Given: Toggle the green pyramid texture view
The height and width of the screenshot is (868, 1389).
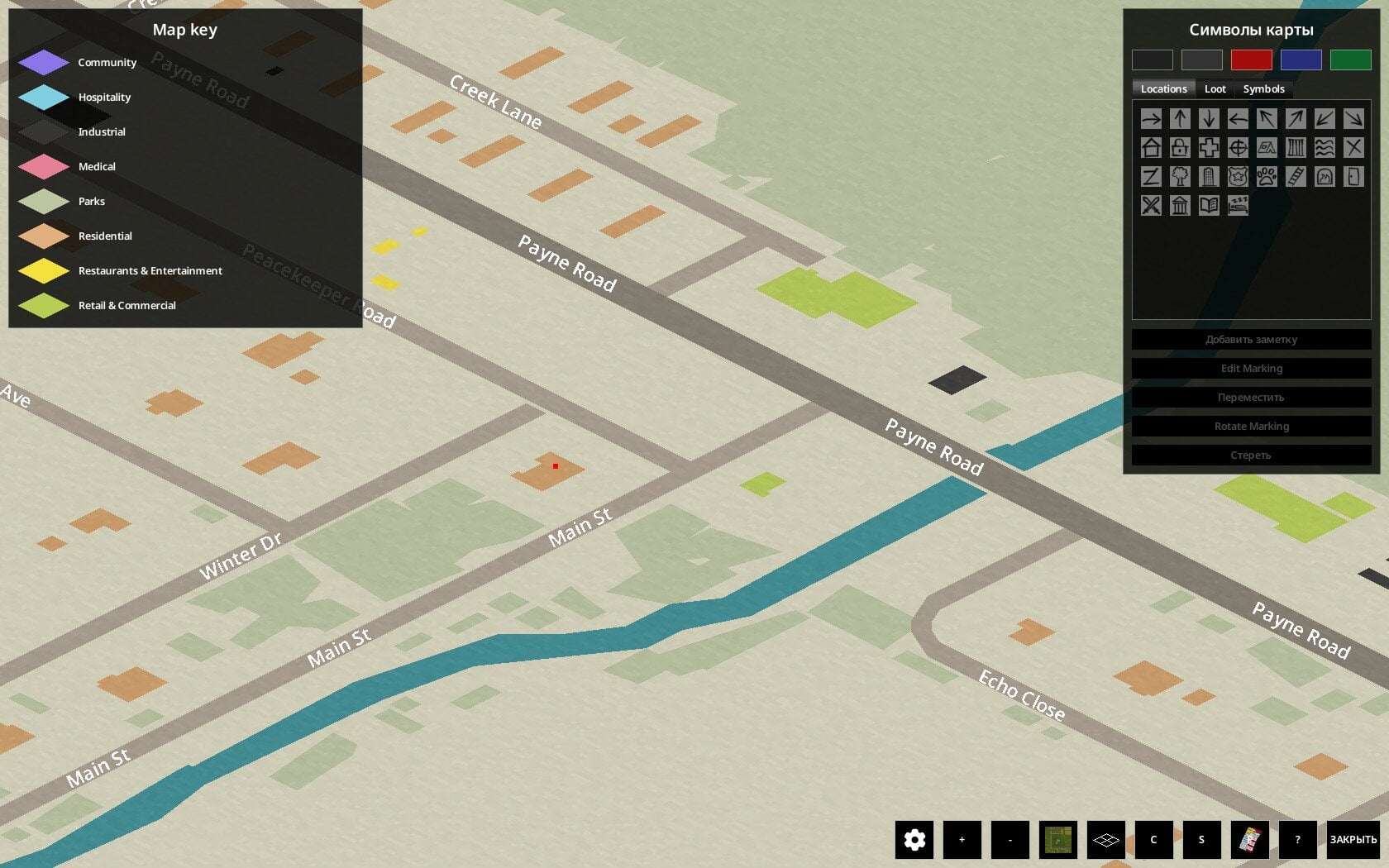Looking at the screenshot, I should click(1058, 840).
